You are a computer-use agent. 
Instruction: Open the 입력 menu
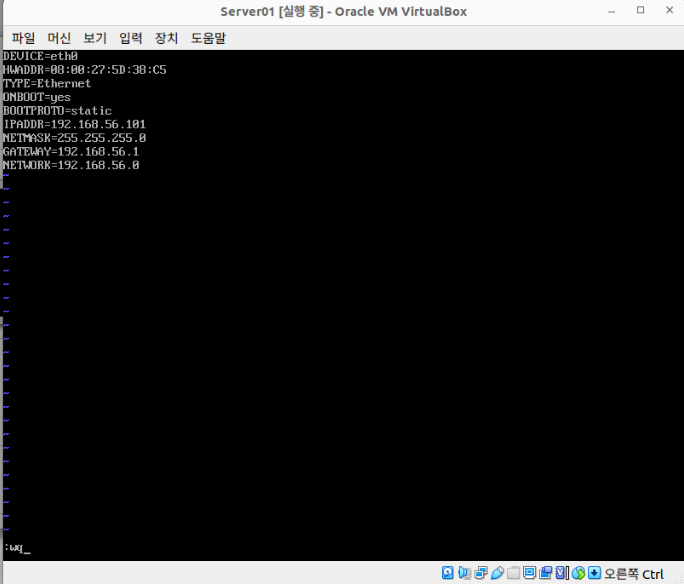pos(131,38)
